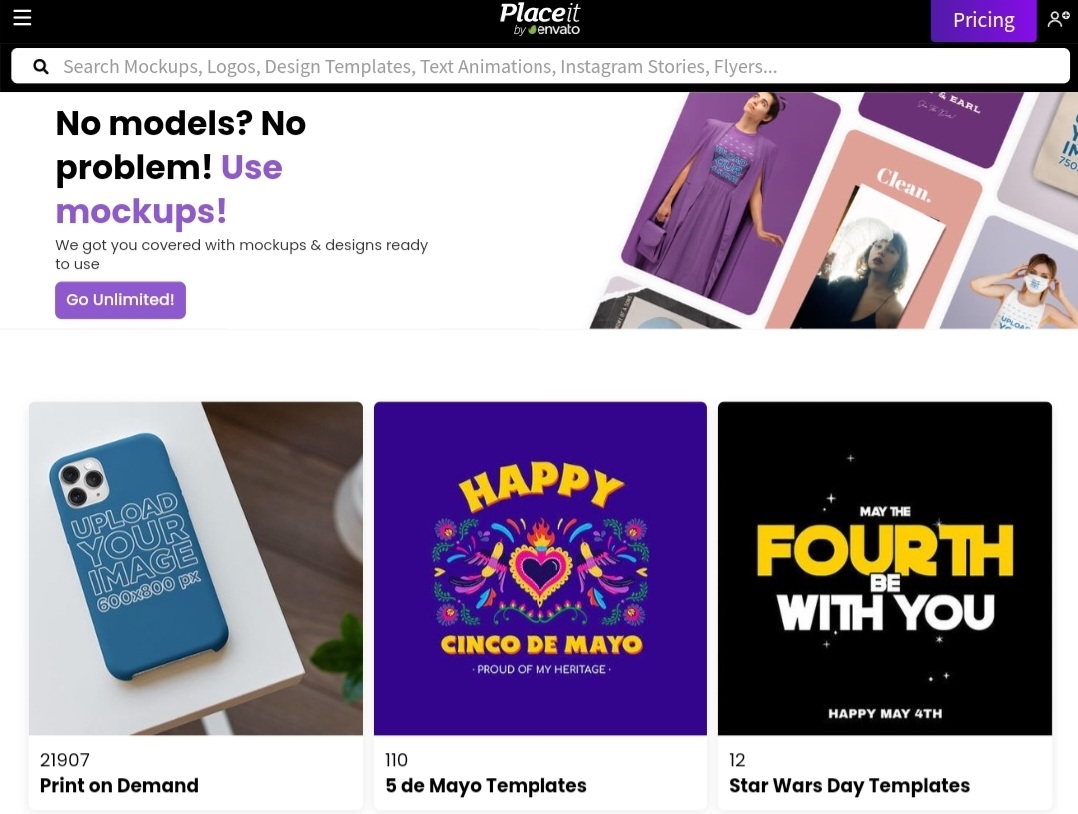Select the Print on Demand category link

[119, 785]
